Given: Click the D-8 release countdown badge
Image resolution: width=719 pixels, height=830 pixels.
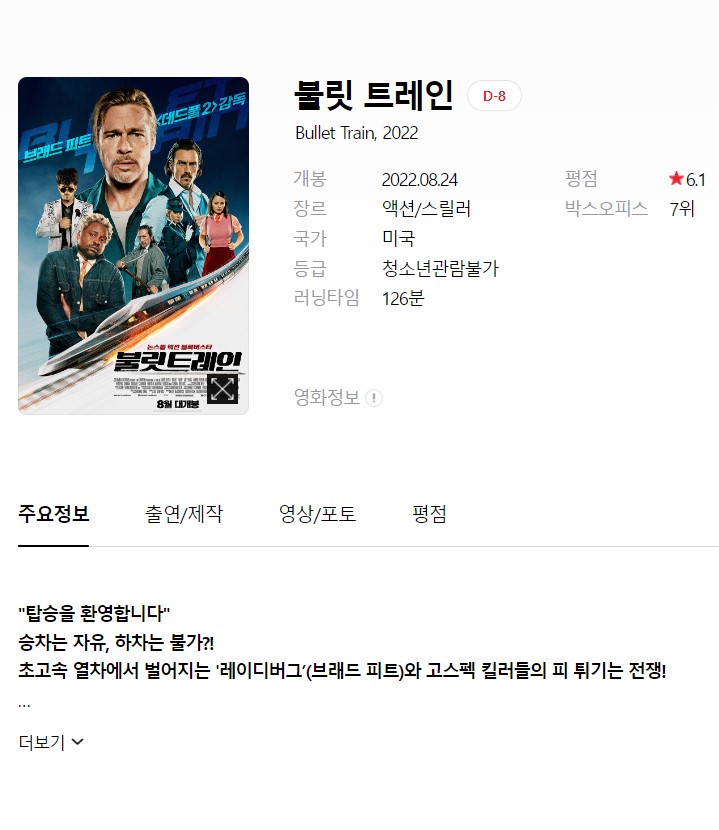Looking at the screenshot, I should click(494, 96).
